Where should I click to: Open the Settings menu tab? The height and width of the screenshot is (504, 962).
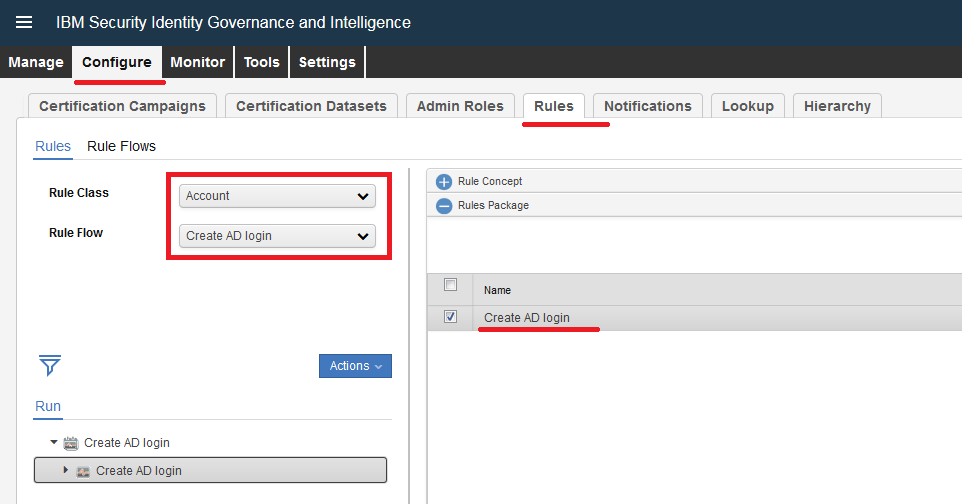tap(327, 62)
